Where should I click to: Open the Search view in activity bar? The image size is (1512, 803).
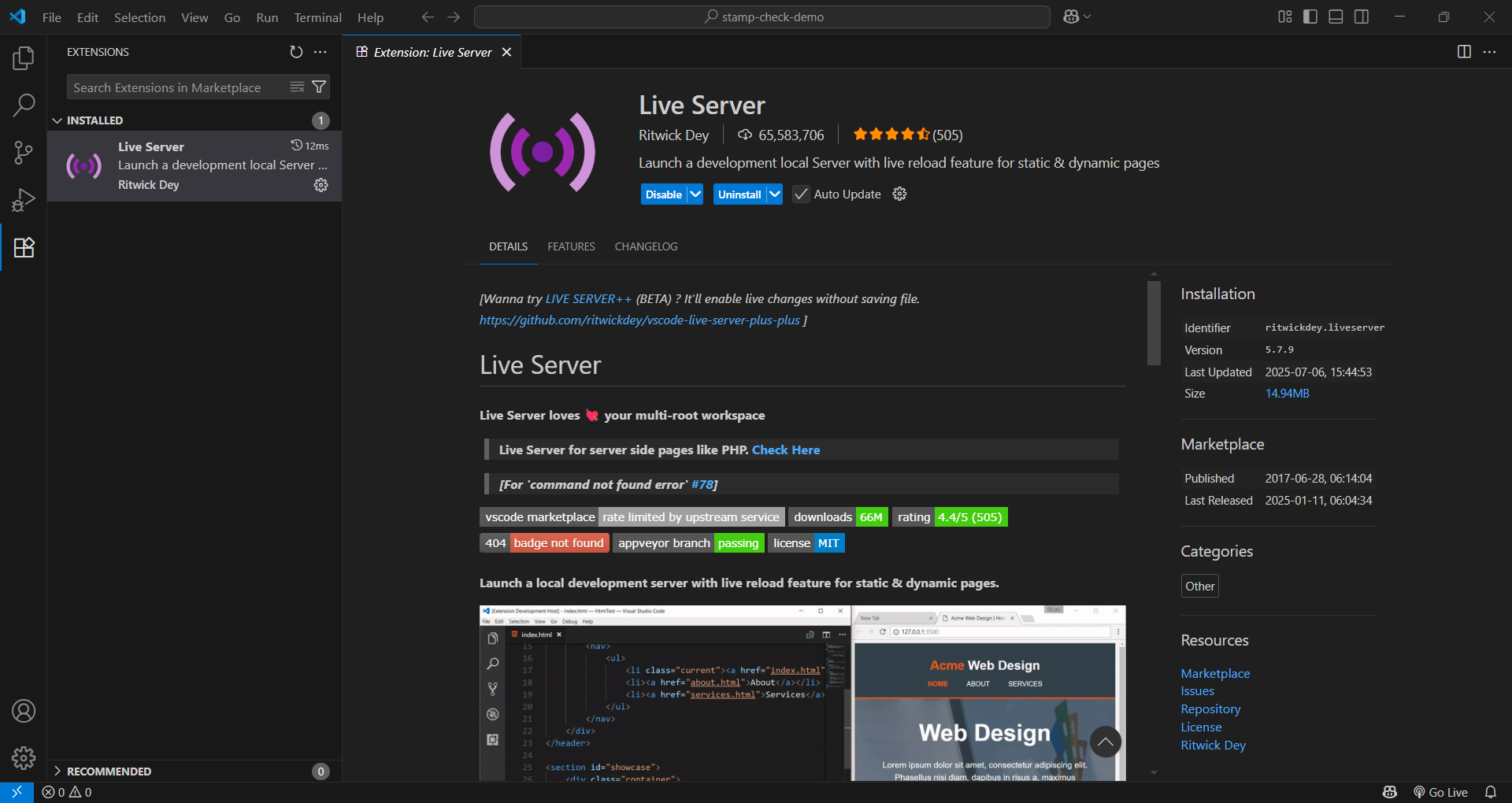(x=24, y=105)
